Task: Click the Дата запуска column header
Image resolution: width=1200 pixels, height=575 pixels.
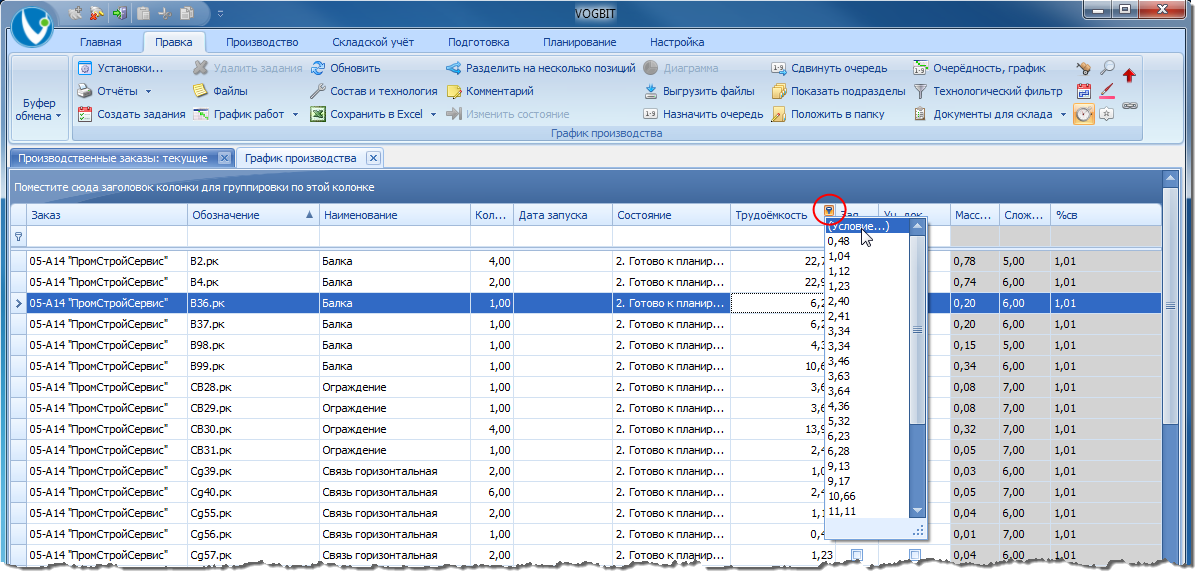Action: 562,215
